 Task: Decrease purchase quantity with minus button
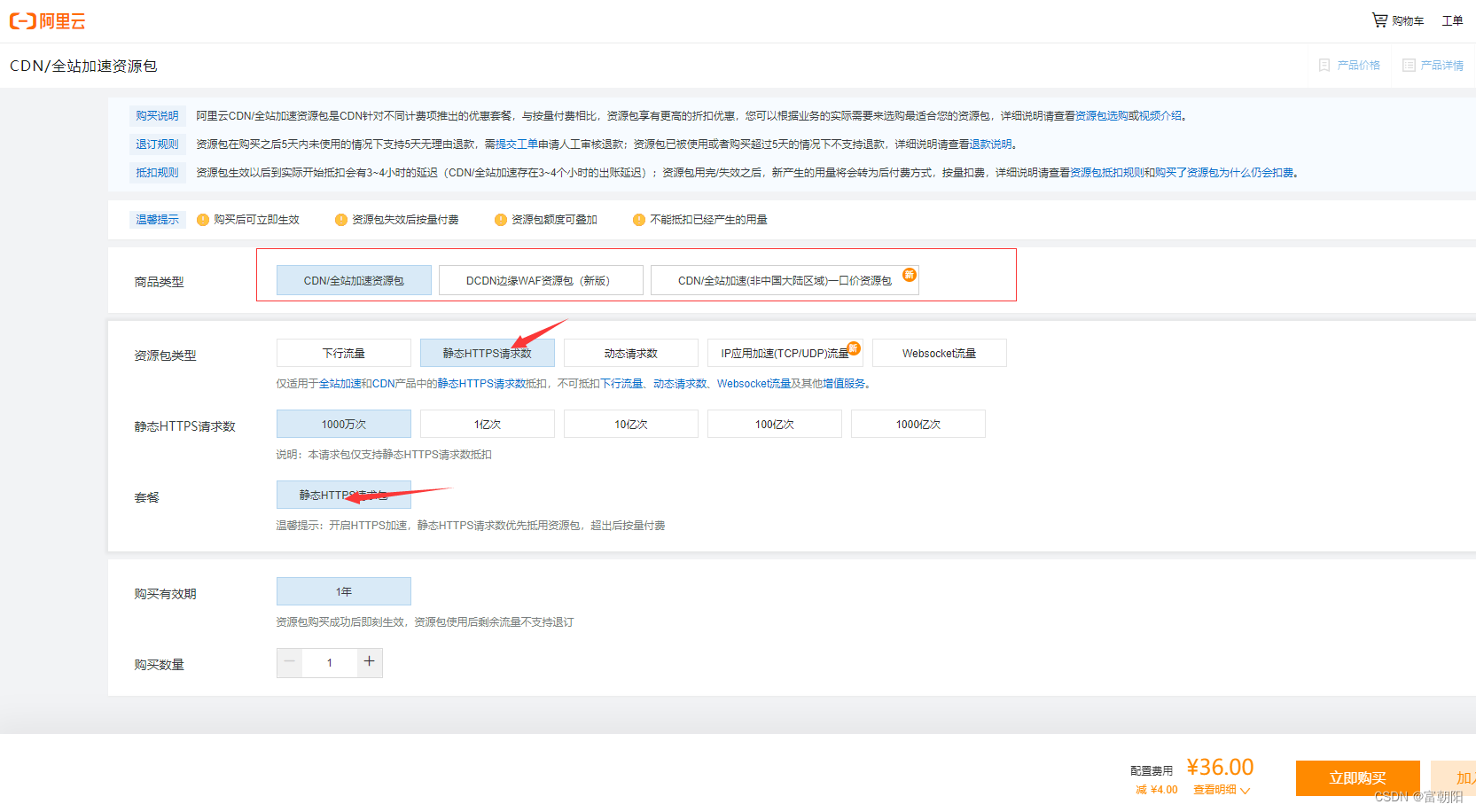click(x=289, y=662)
